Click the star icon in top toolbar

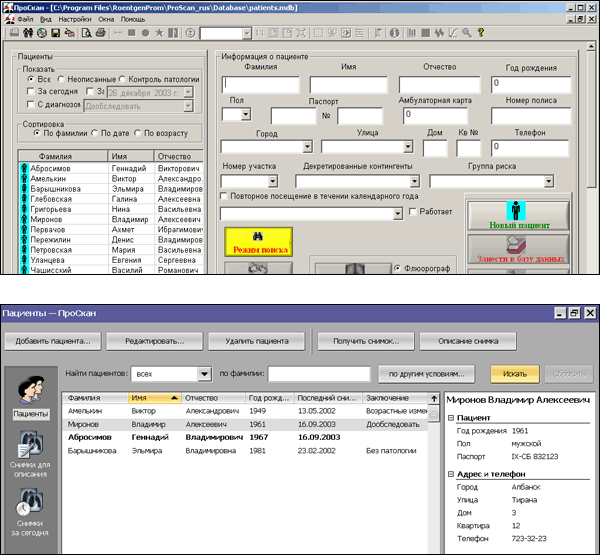[x=158, y=33]
